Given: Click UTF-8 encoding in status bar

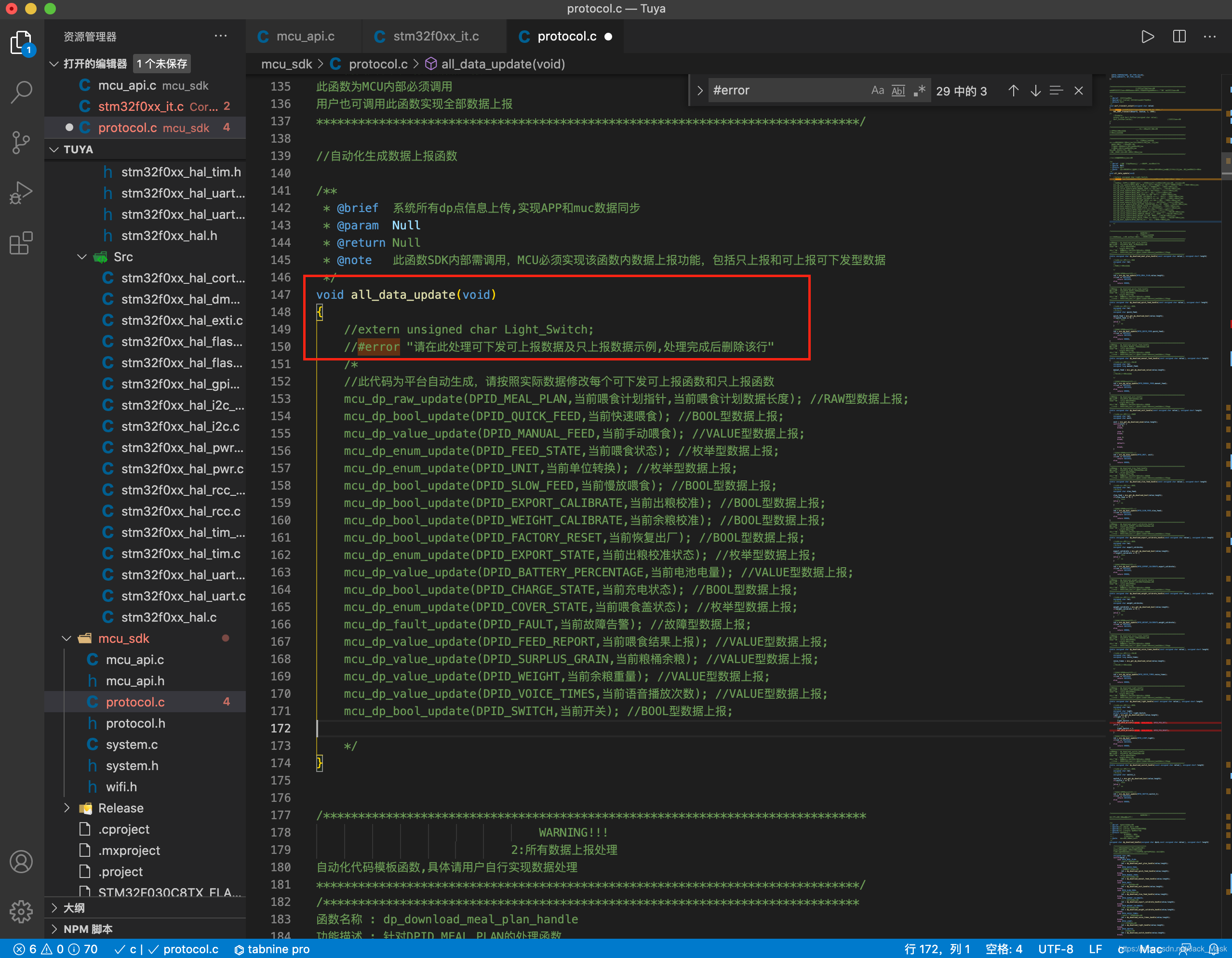Looking at the screenshot, I should (x=1055, y=949).
